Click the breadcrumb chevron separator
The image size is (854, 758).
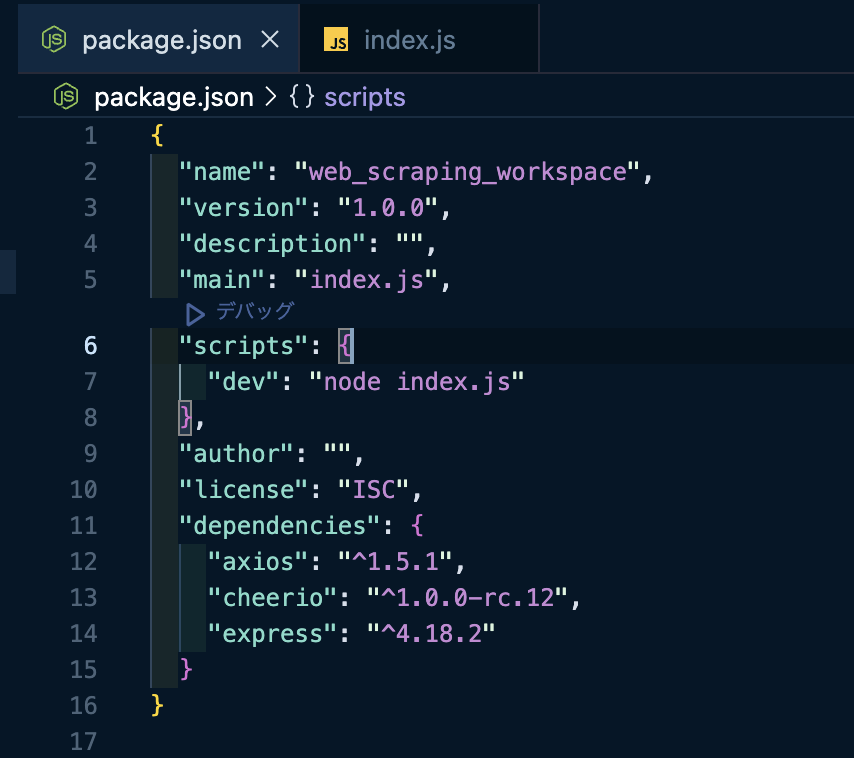pyautogui.click(x=271, y=97)
